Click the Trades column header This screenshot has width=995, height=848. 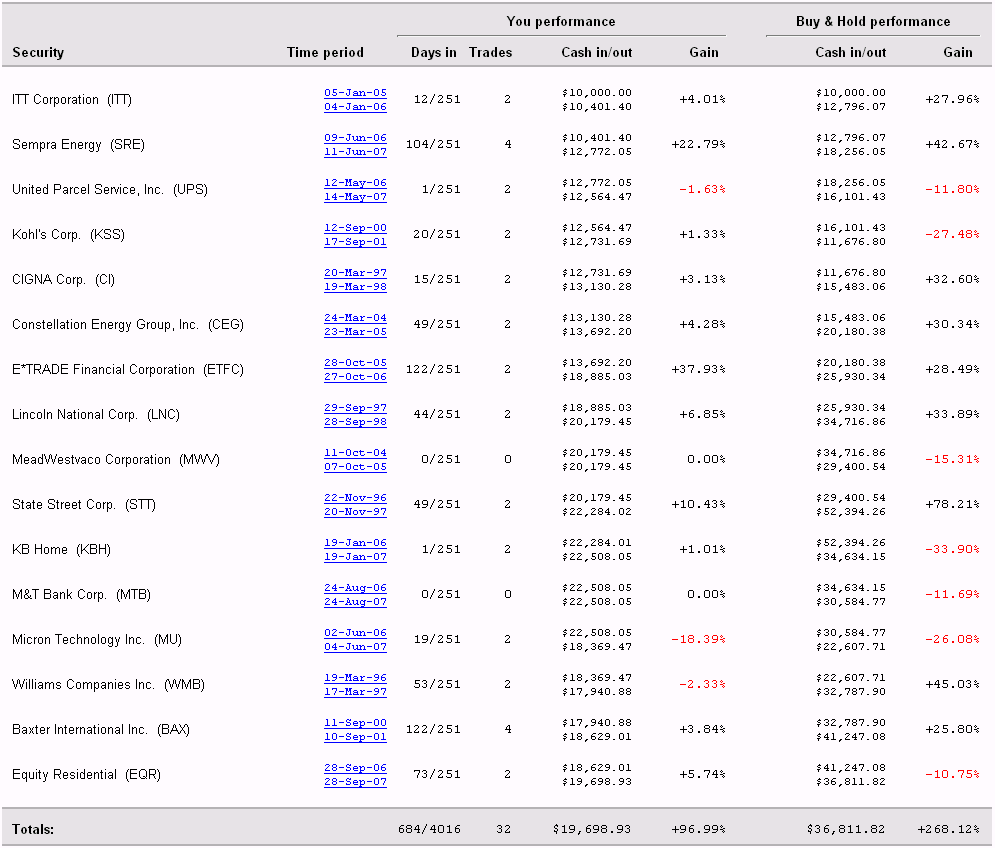pyautogui.click(x=491, y=53)
